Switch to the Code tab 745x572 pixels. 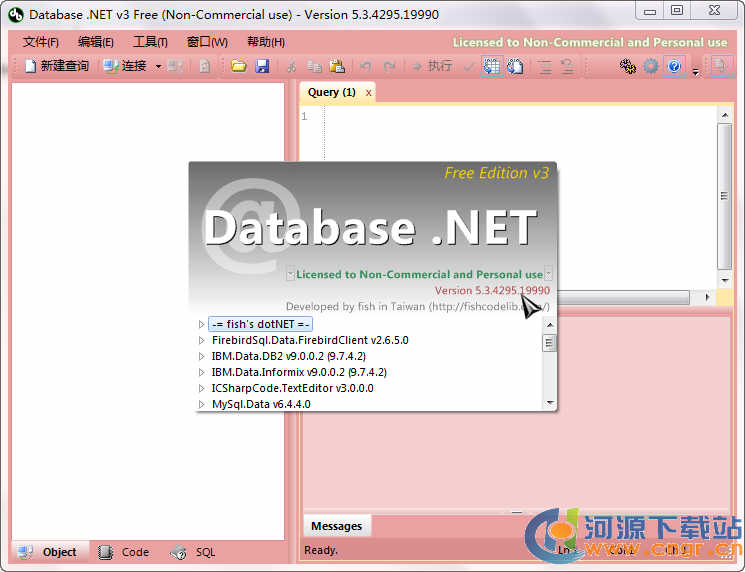[123, 552]
